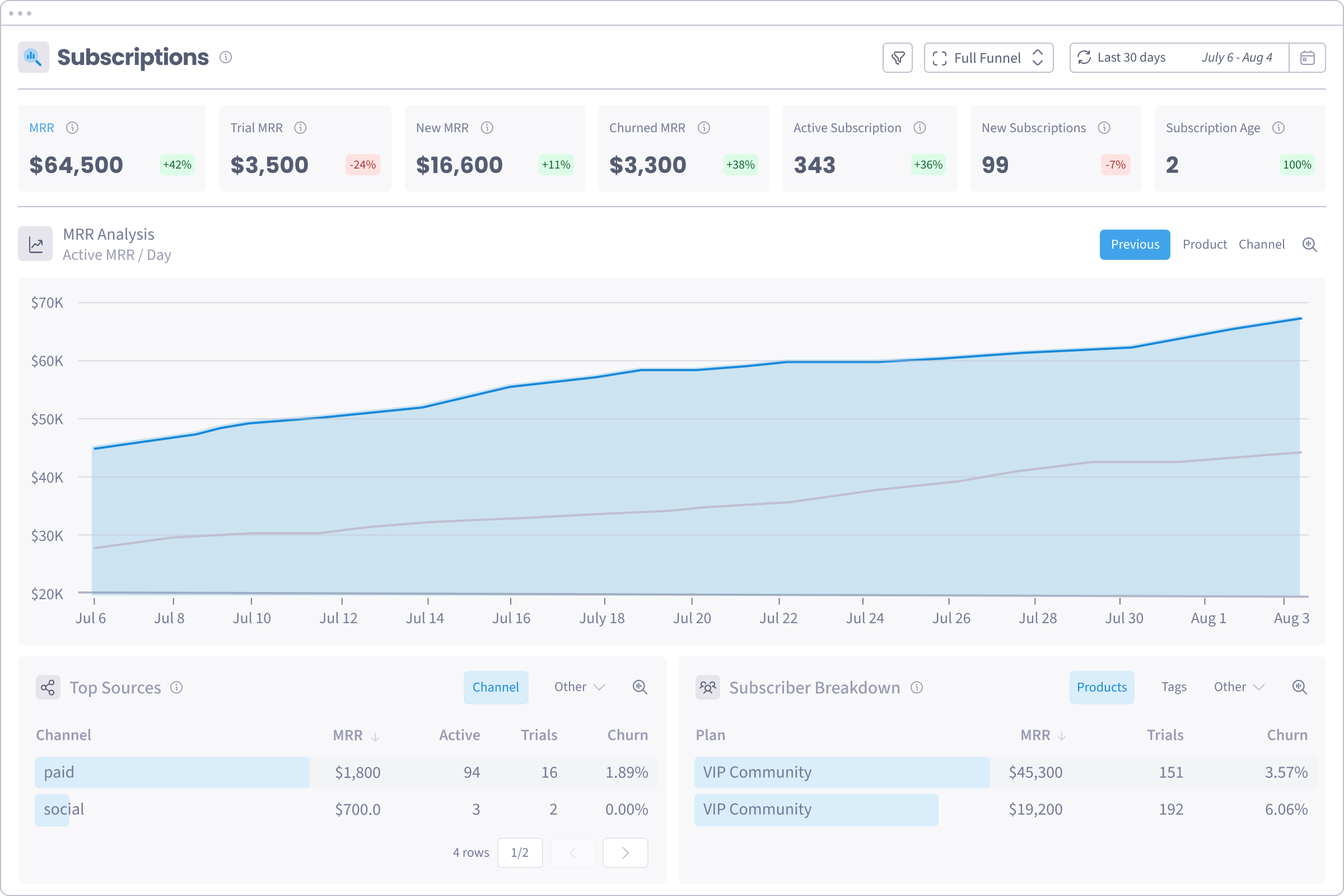
Task: Select the MRR metric card
Action: click(111, 148)
